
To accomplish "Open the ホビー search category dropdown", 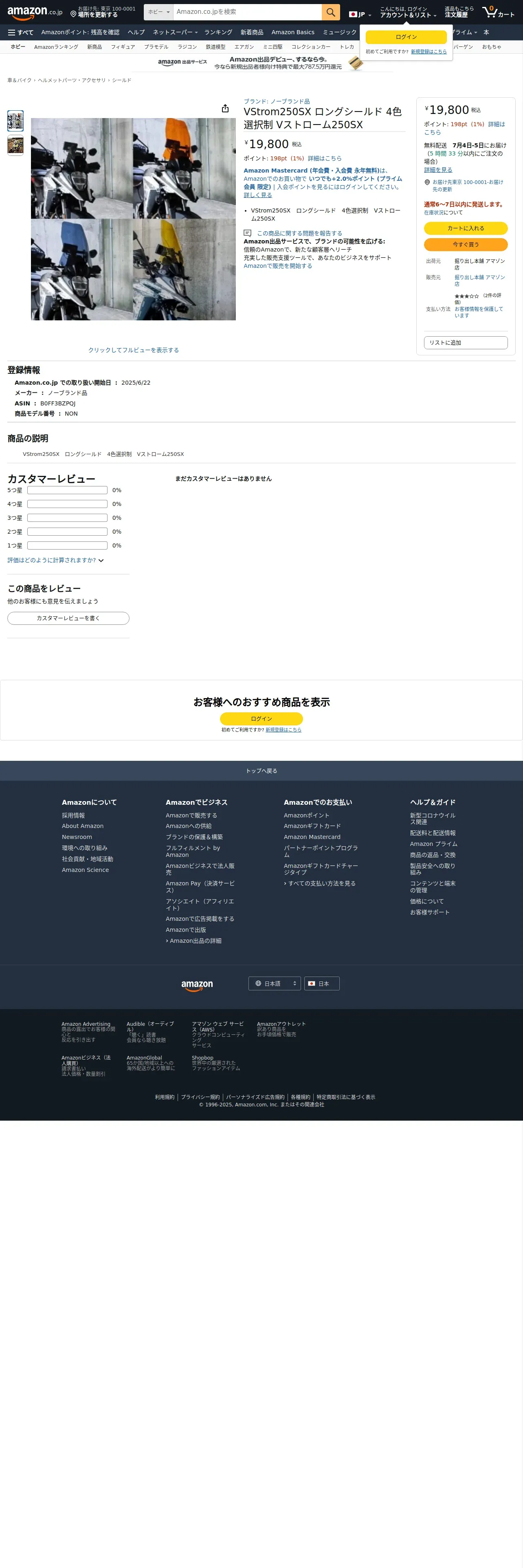I will 158,12.
